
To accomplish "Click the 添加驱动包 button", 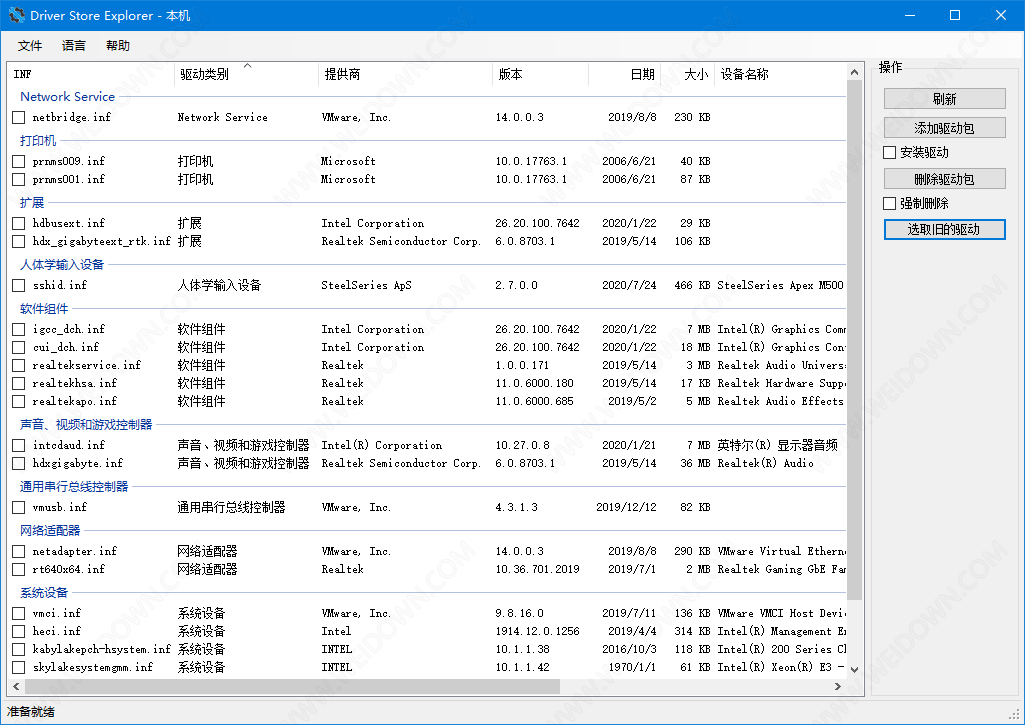I will (944, 128).
